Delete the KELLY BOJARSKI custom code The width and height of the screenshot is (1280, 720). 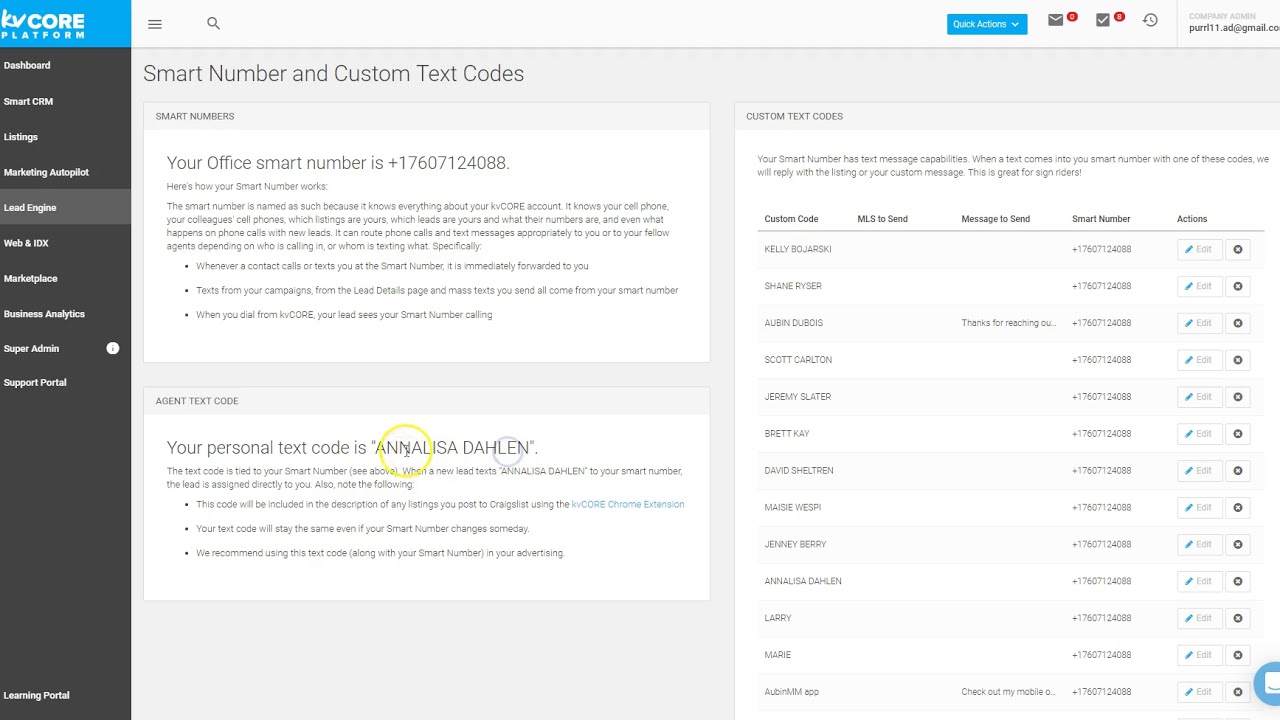(1238, 249)
